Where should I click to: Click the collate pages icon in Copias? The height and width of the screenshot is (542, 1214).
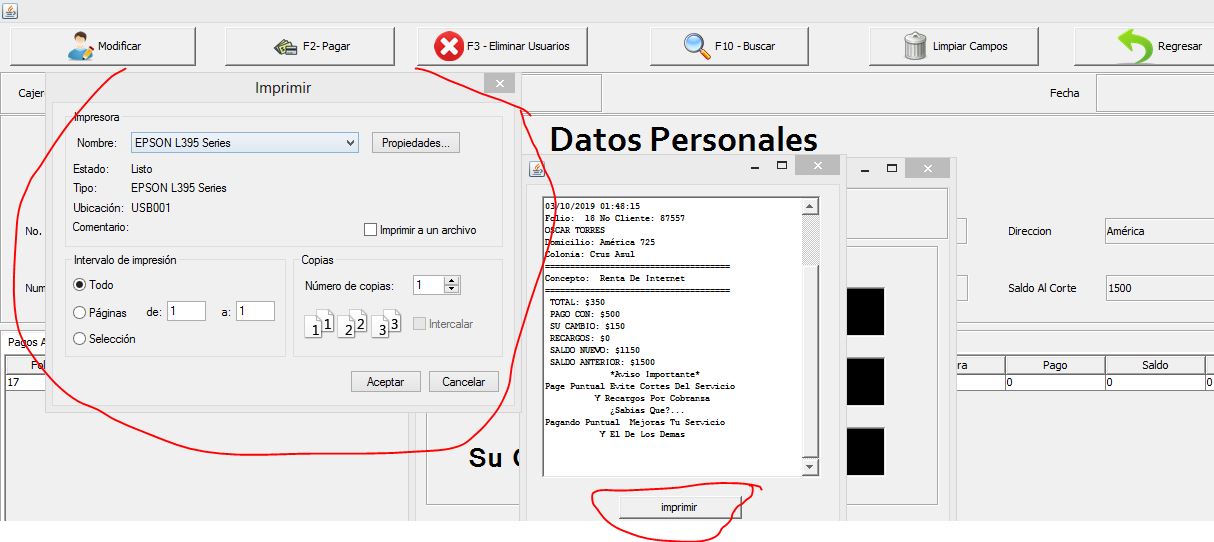pyautogui.click(x=352, y=324)
